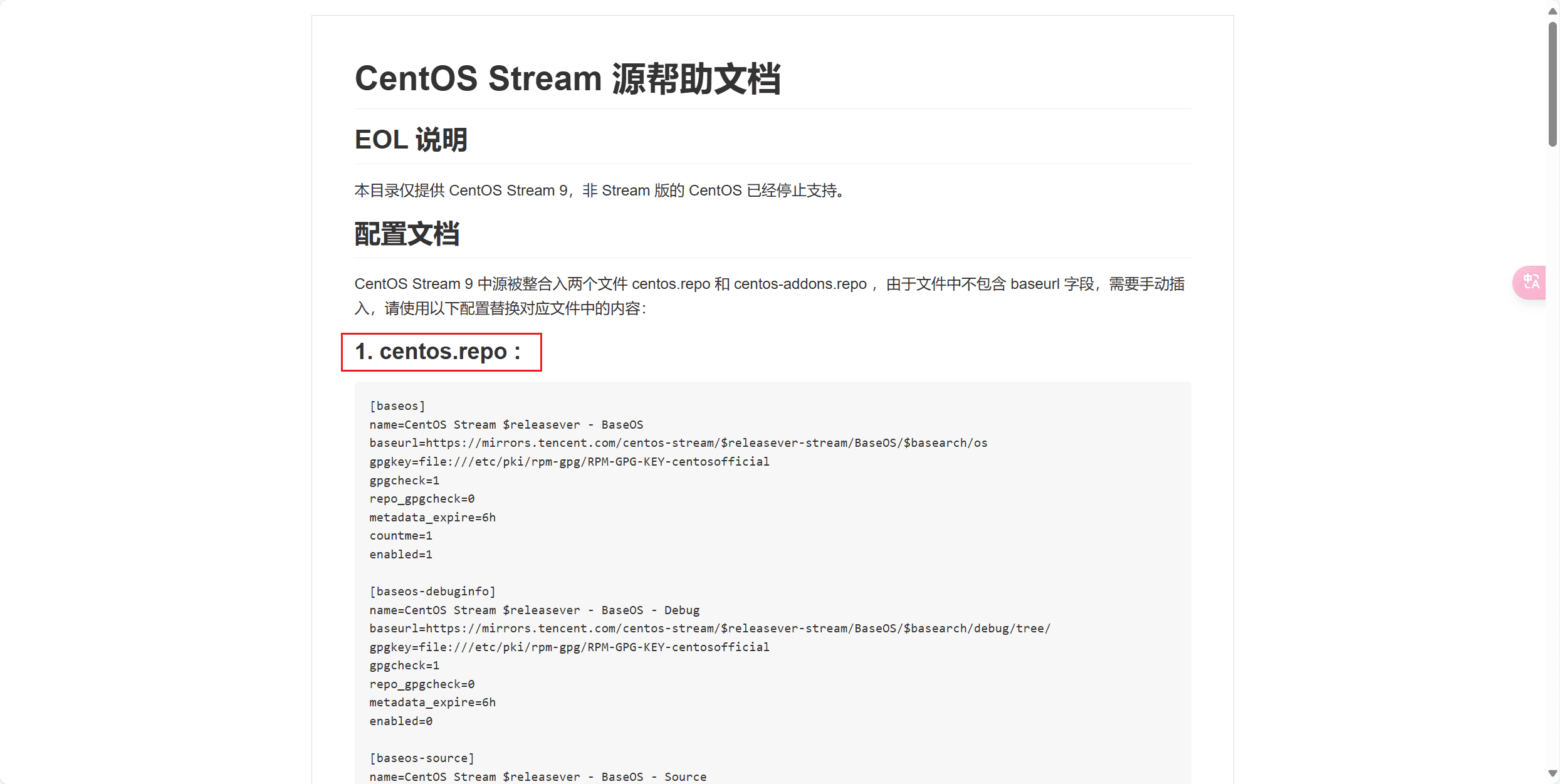The height and width of the screenshot is (784, 1560).
Task: Click the scrollbar up arrow
Action: (1552, 11)
